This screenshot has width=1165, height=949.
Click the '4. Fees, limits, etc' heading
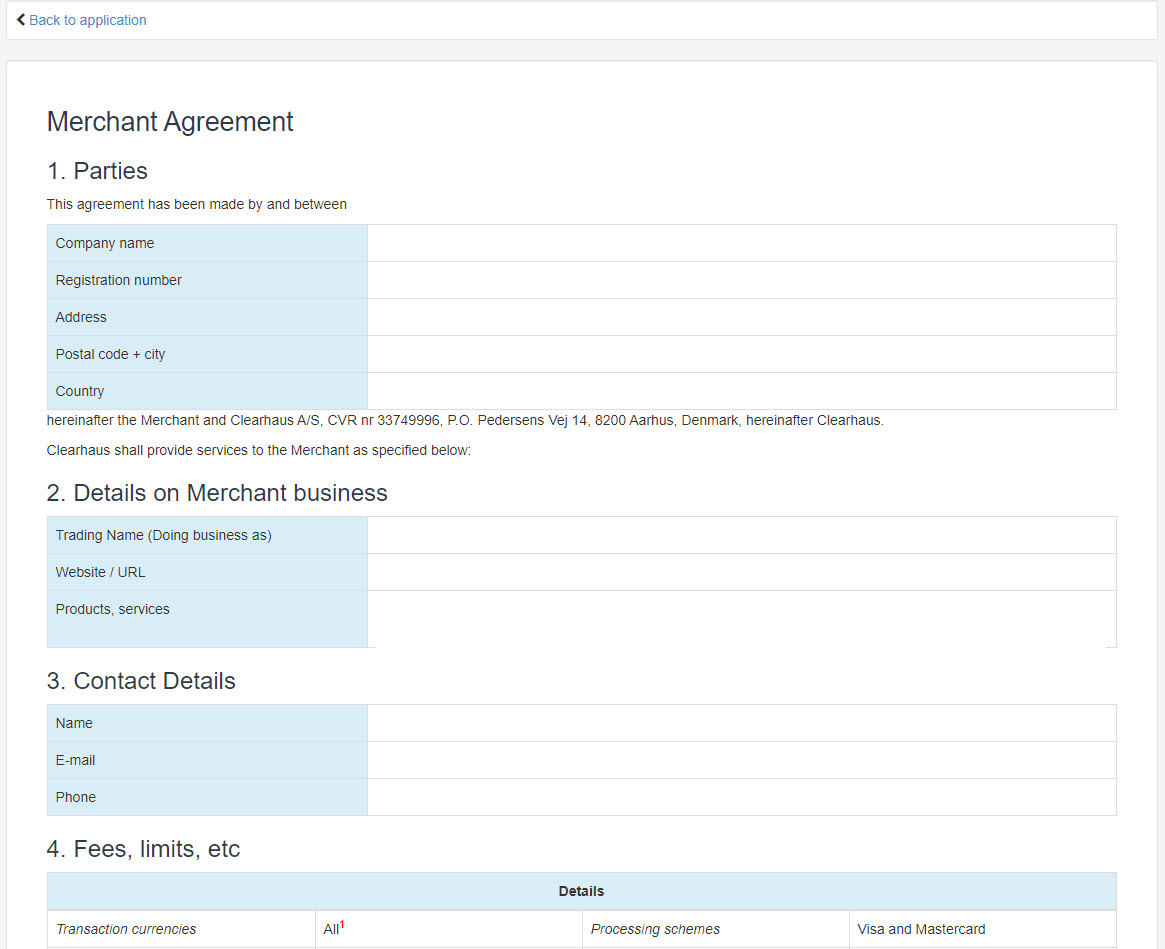143,849
